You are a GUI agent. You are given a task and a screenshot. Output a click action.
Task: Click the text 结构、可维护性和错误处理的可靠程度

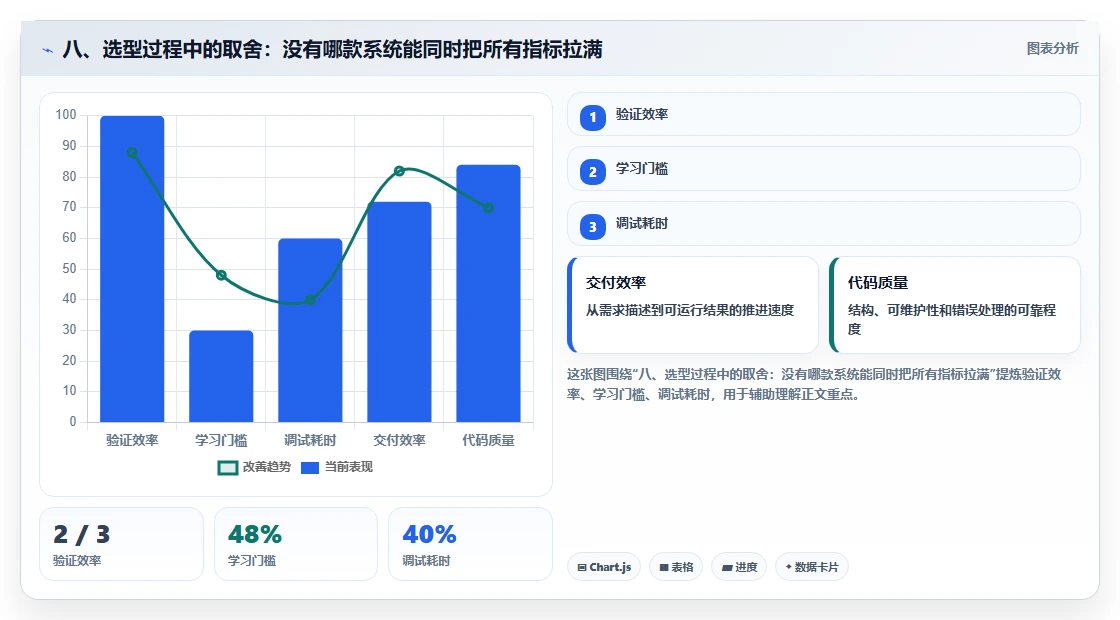pos(951,319)
